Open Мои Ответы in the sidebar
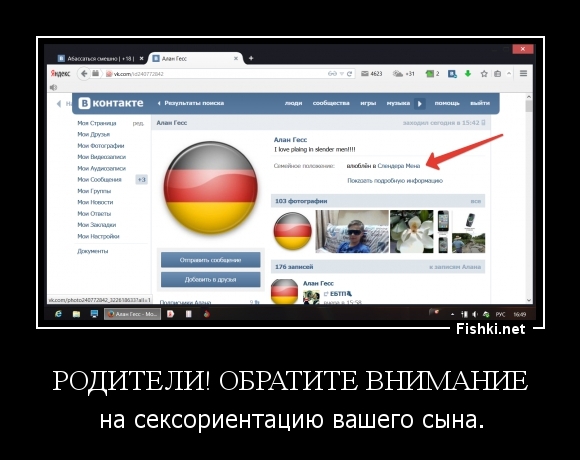Viewport: 580px width, 460px height. (94, 214)
